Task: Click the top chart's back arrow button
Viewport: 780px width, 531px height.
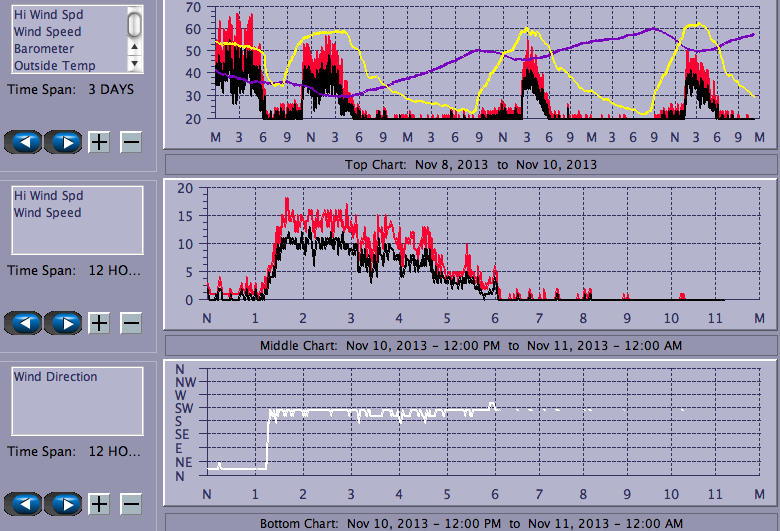Action: click(25, 141)
